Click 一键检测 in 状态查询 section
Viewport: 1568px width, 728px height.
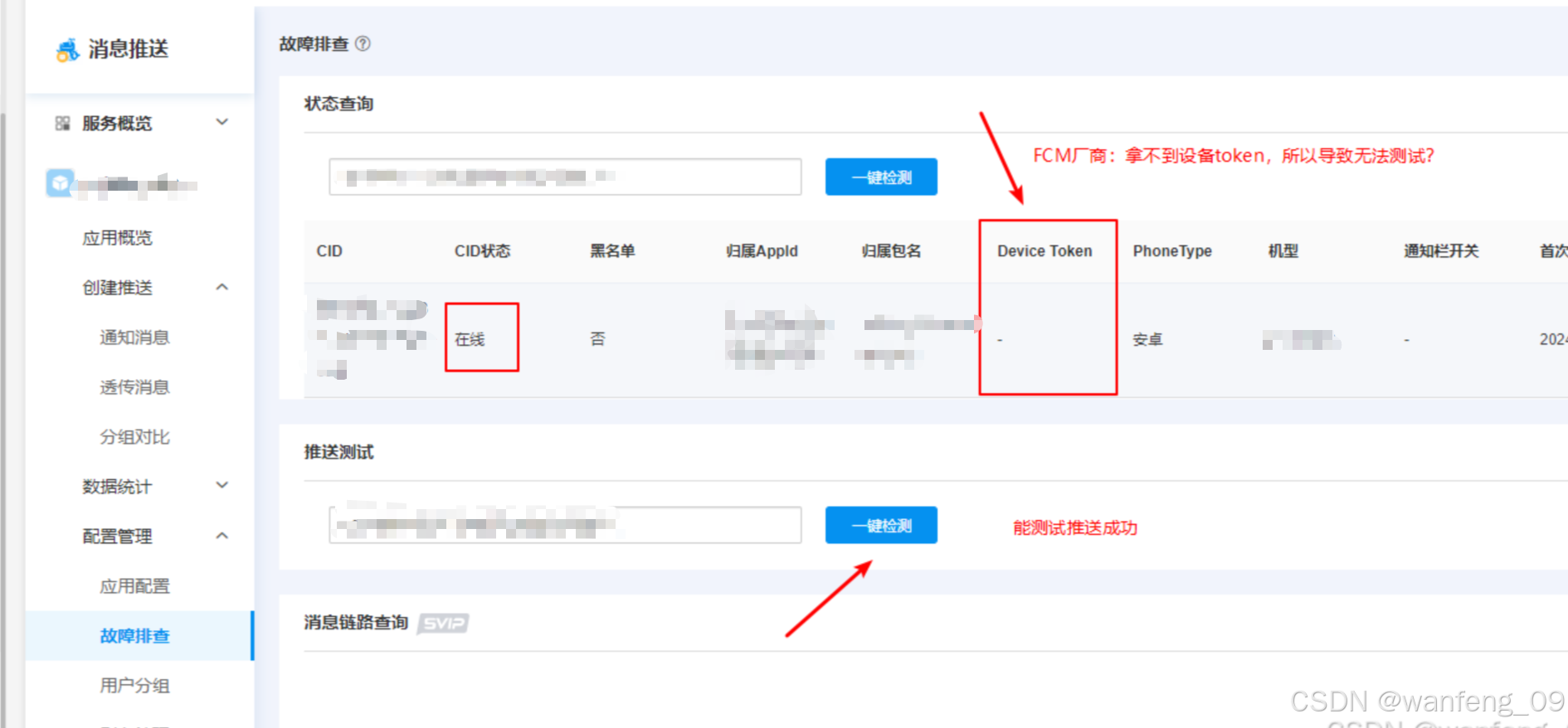[x=881, y=177]
